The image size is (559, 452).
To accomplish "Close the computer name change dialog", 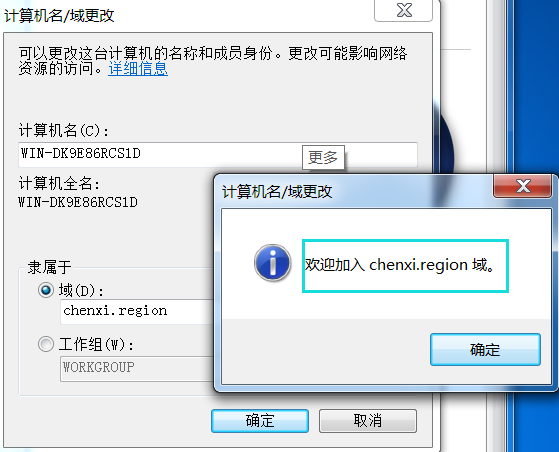I will pyautogui.click(x=404, y=10).
